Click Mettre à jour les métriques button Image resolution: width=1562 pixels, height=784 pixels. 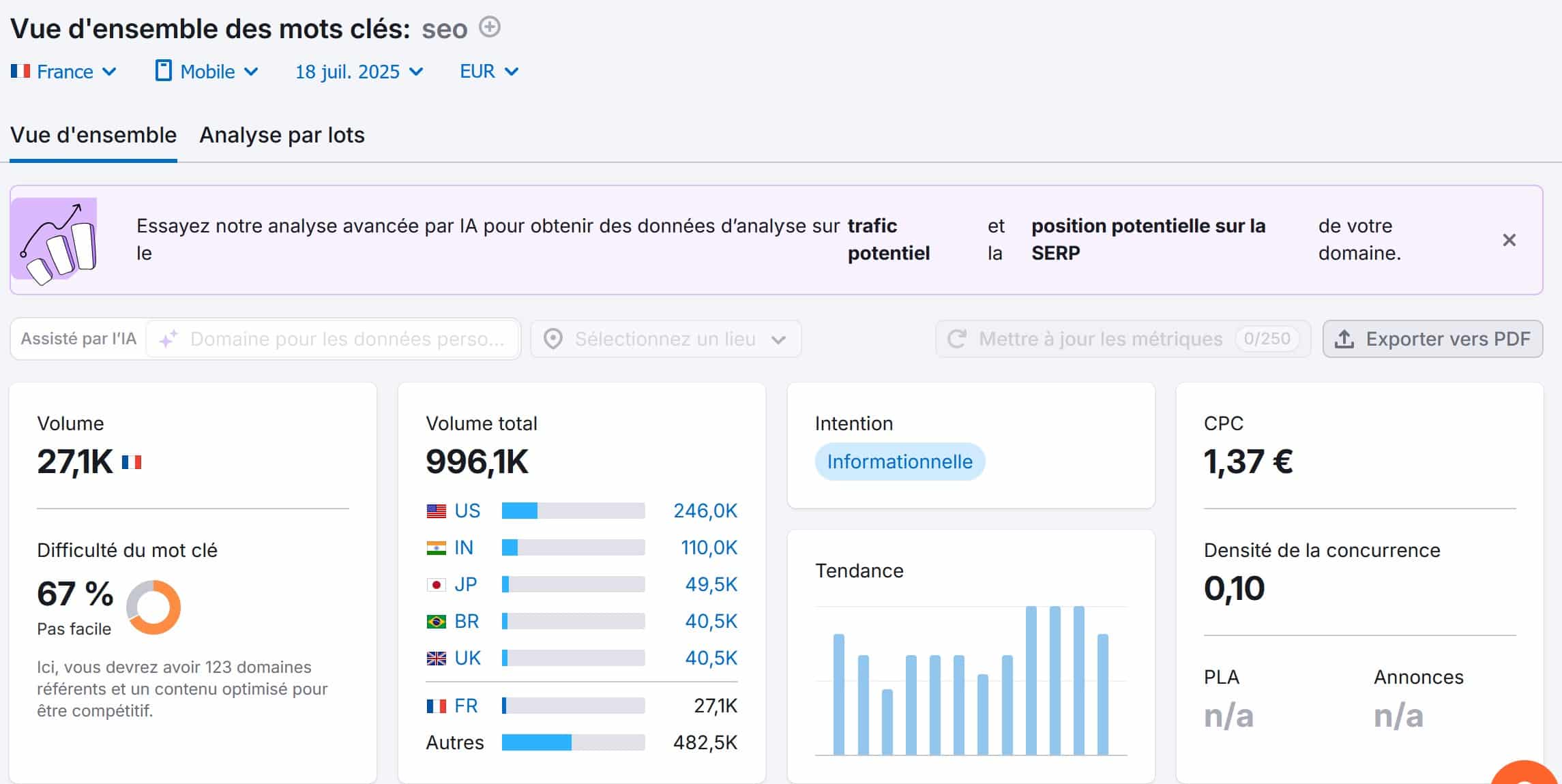coord(1123,339)
